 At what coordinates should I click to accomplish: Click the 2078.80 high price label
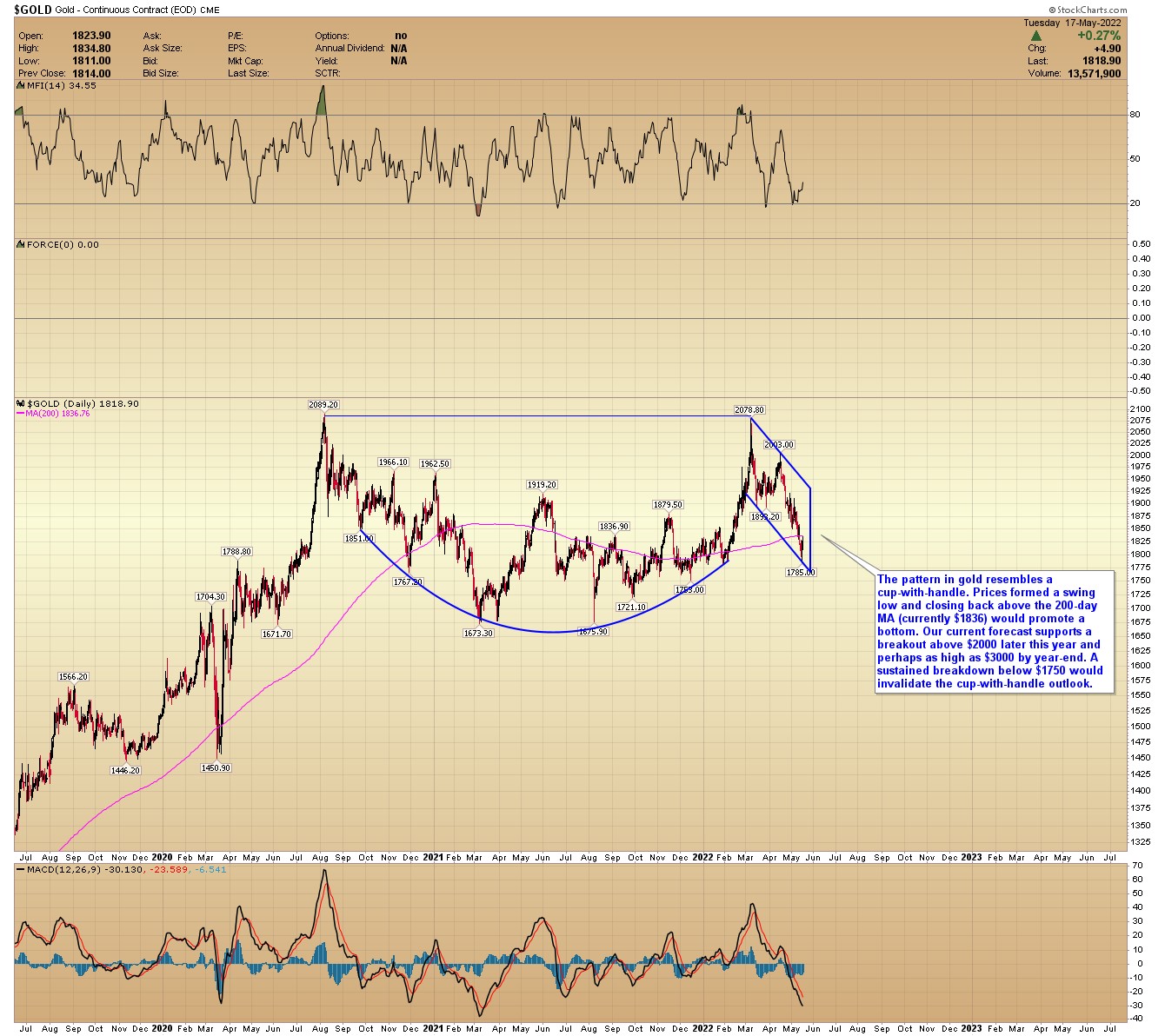(x=749, y=409)
